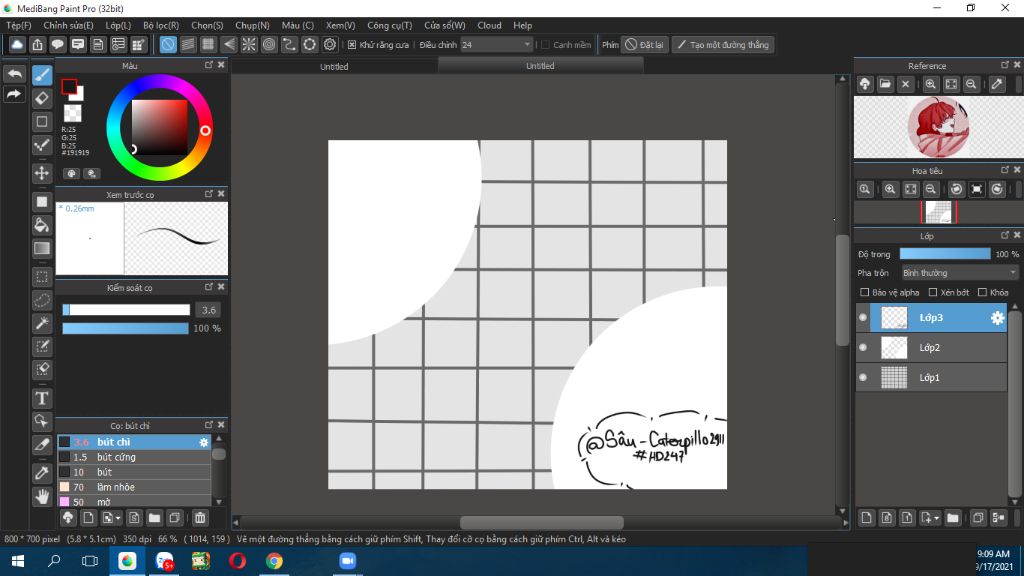Open image in Reference panel folder icon
Screen dimensions: 1024x576
[885, 84]
